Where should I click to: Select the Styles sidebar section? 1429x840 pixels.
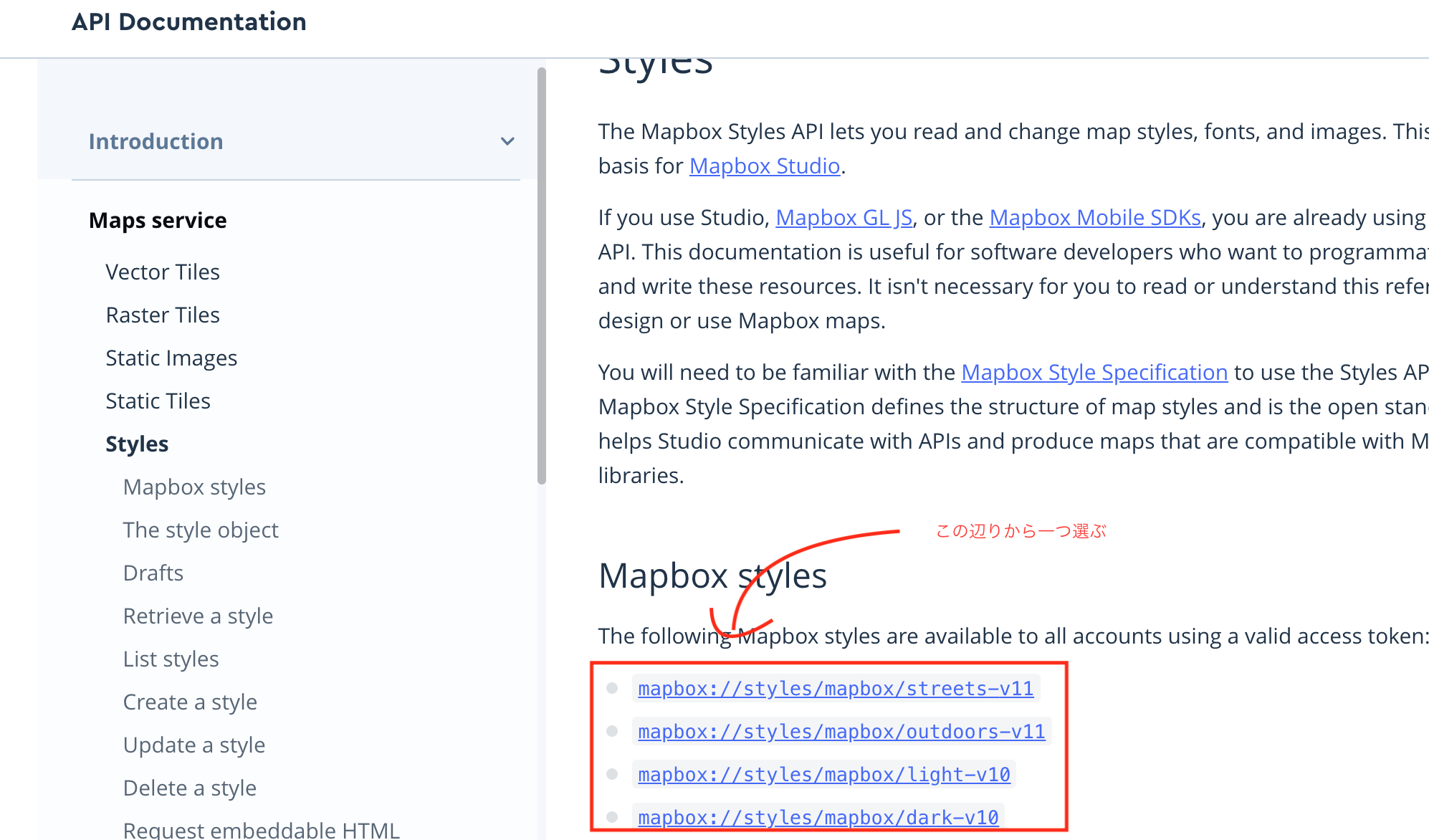click(x=137, y=444)
